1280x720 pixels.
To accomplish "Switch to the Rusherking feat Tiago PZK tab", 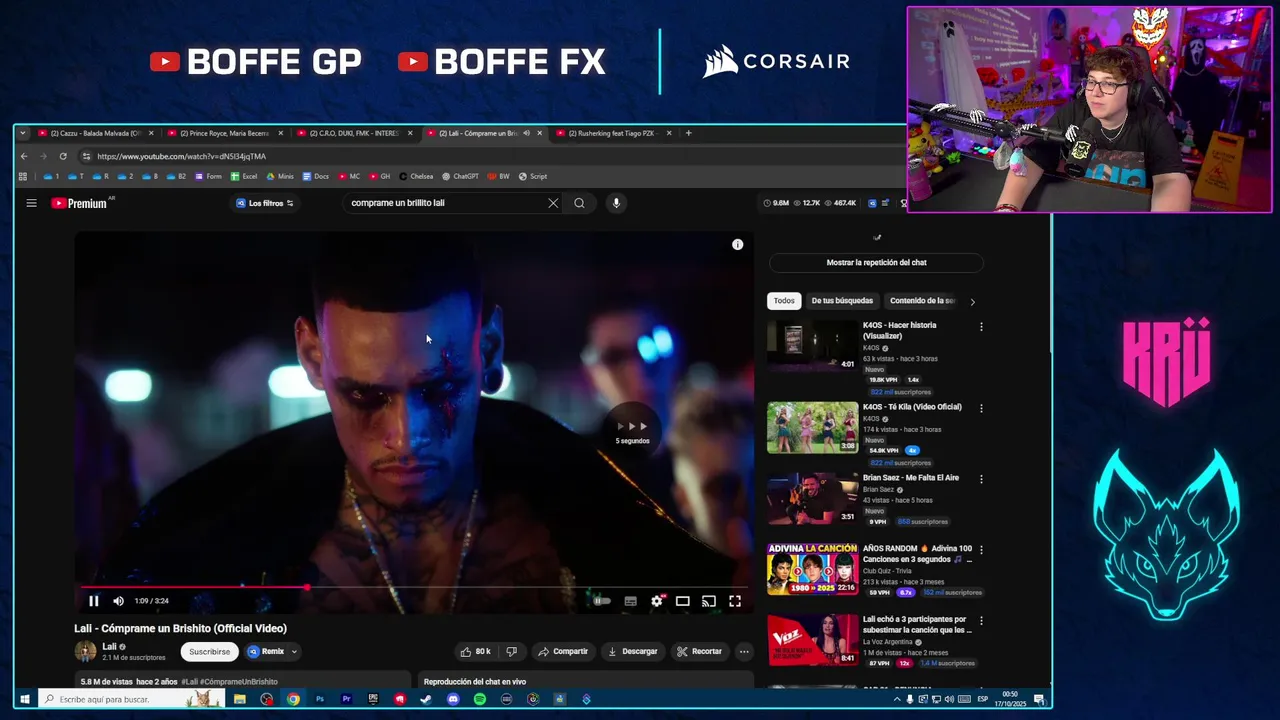I will tap(612, 133).
